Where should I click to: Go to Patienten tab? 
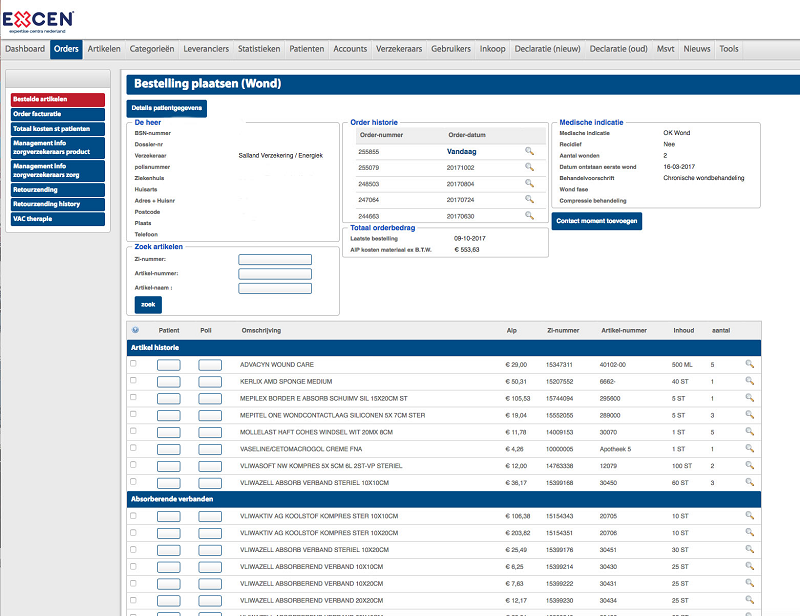307,49
